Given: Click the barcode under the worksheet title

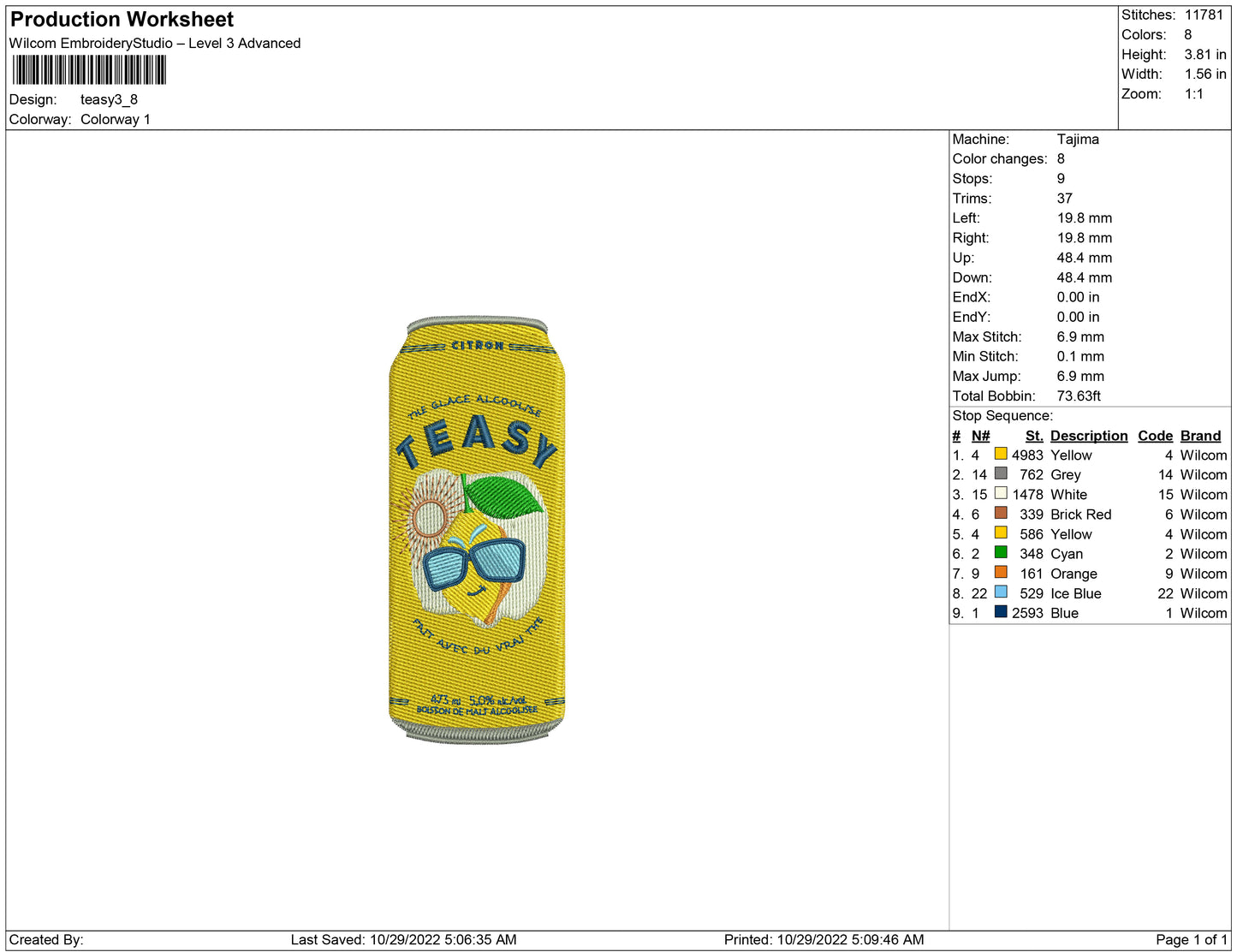Looking at the screenshot, I should coord(89,70).
